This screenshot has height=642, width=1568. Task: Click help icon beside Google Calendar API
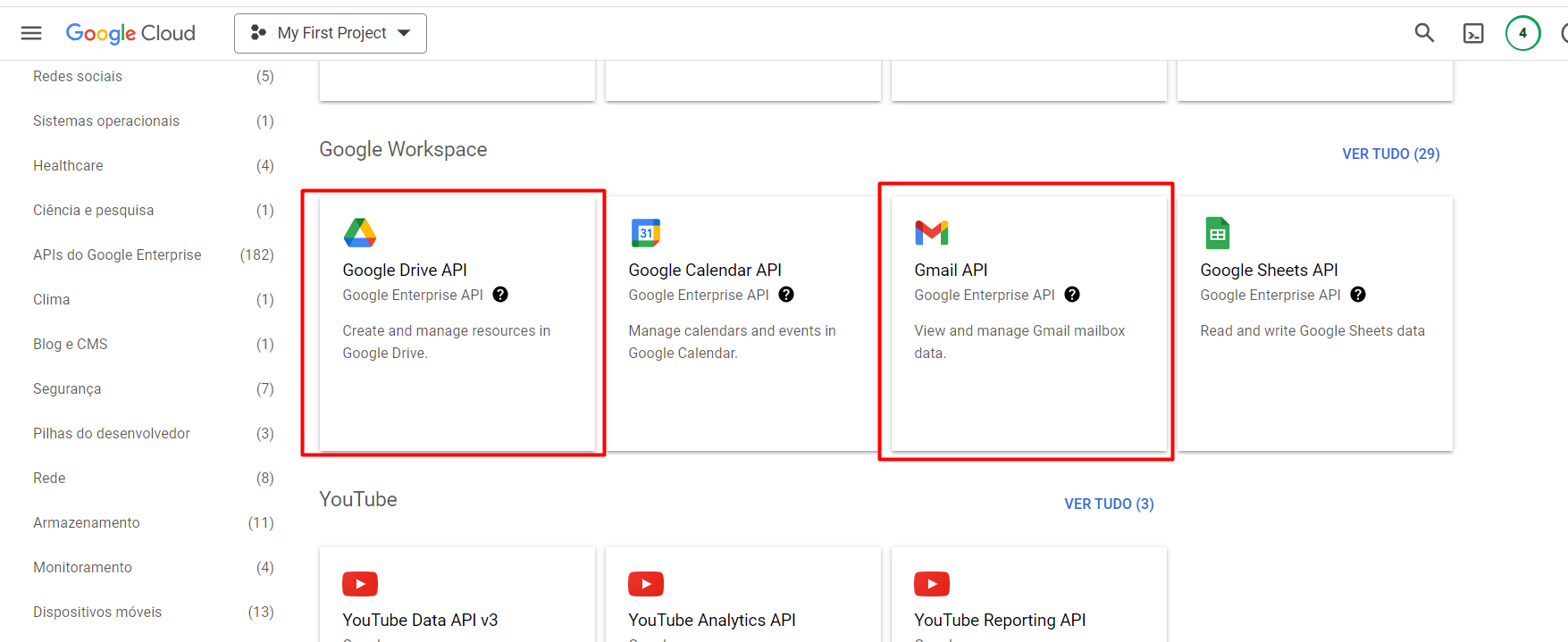786,295
